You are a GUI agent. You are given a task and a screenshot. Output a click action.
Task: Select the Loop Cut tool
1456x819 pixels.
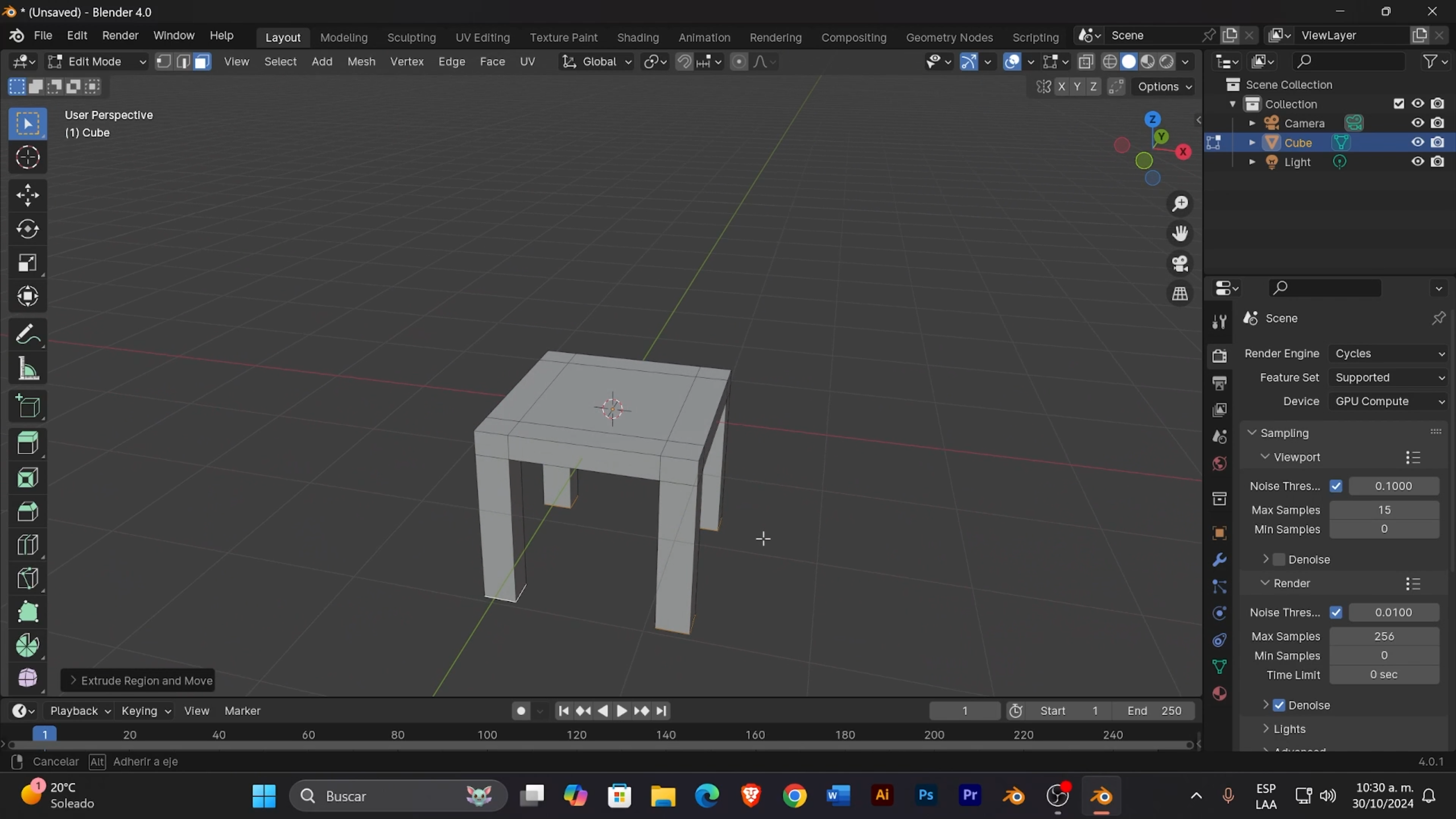pos(27,545)
